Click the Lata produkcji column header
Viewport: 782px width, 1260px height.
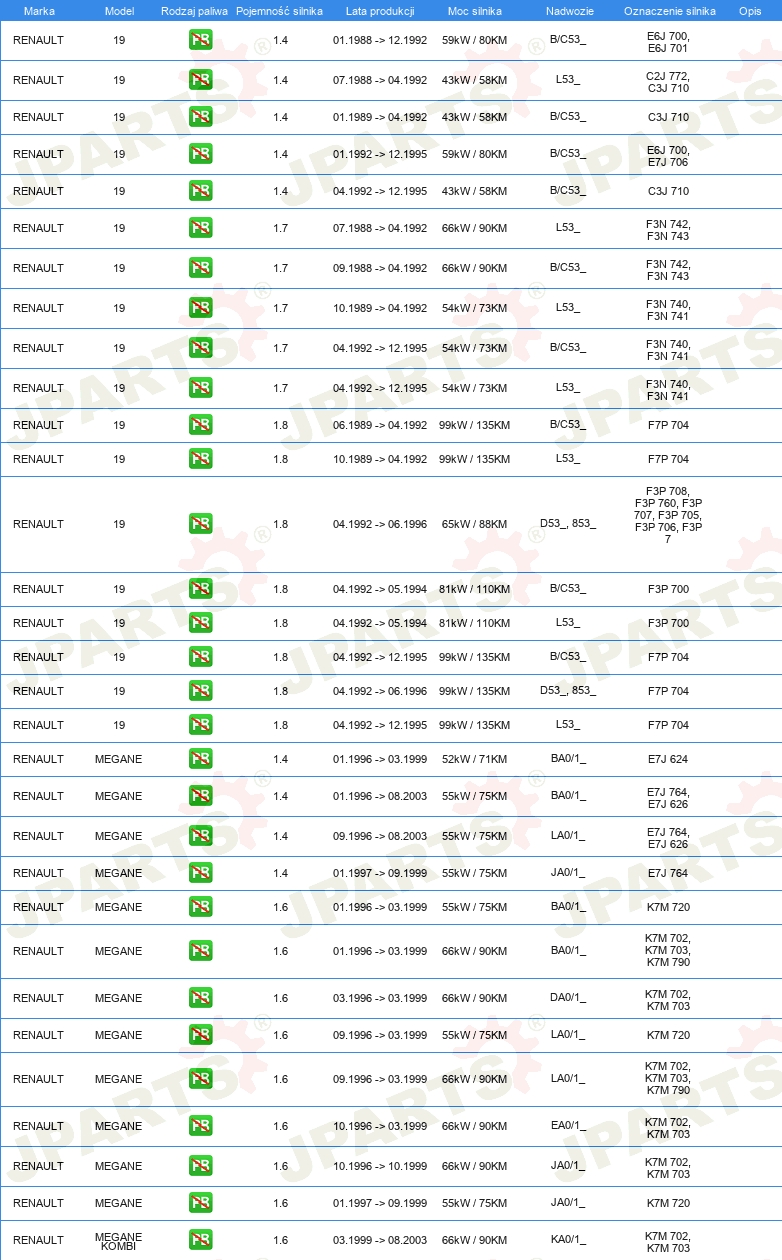(x=380, y=11)
